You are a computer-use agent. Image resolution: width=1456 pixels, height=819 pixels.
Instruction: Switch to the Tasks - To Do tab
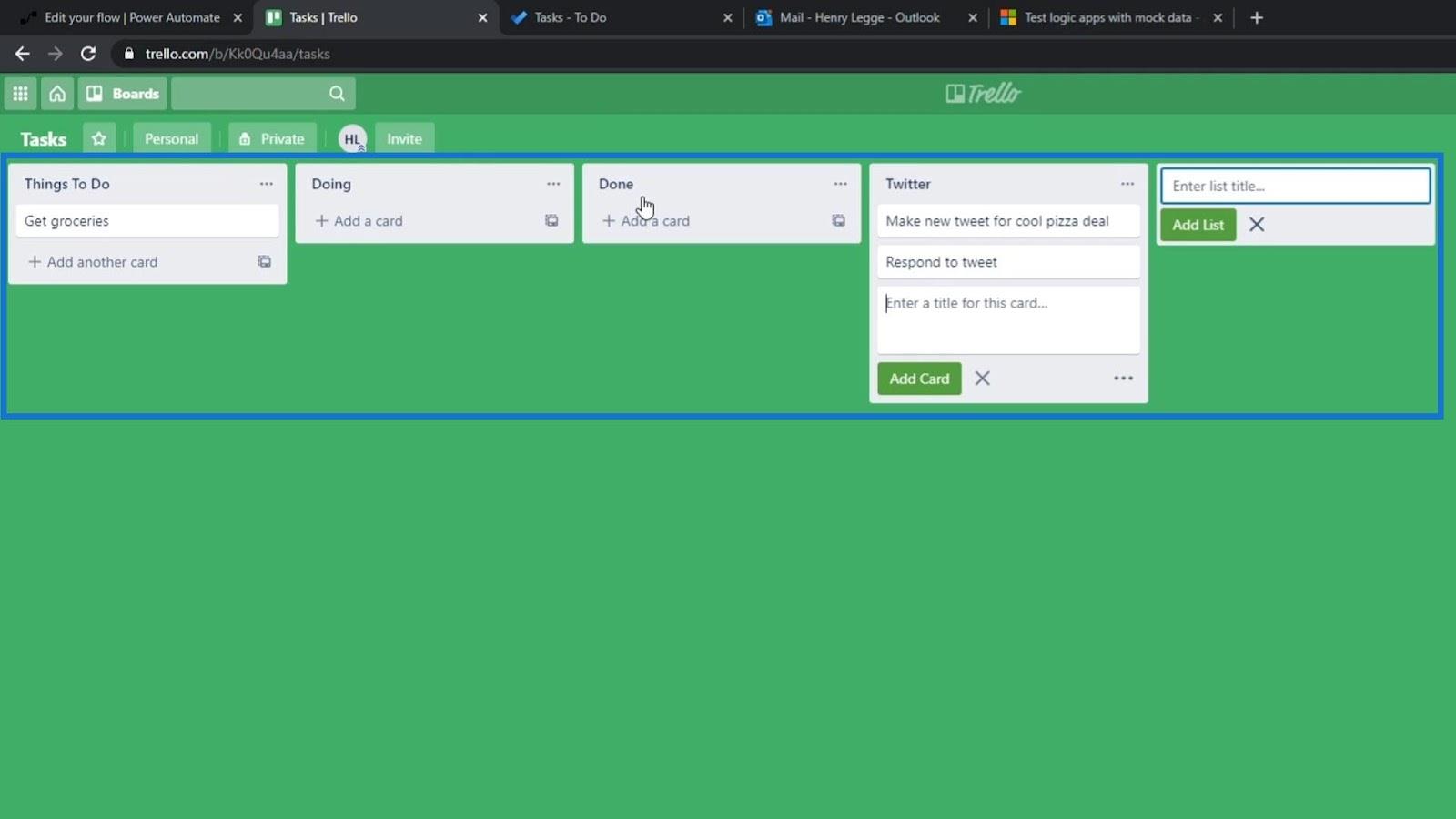coord(571,17)
